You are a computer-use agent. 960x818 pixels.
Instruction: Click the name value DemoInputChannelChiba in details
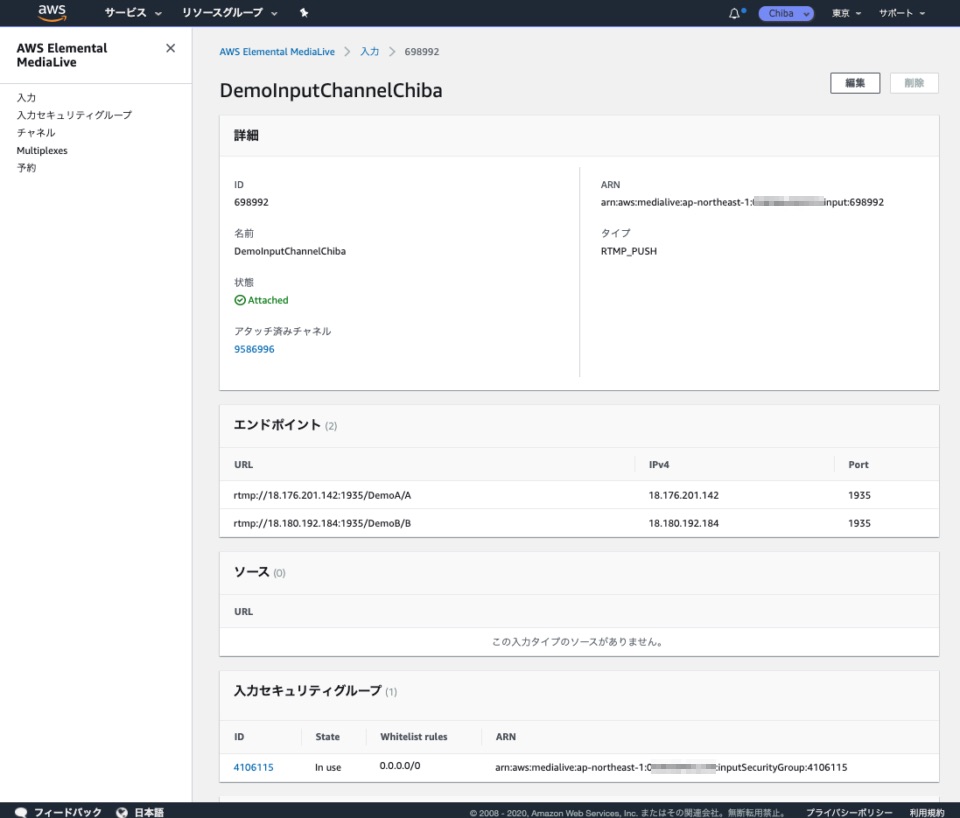(x=290, y=251)
